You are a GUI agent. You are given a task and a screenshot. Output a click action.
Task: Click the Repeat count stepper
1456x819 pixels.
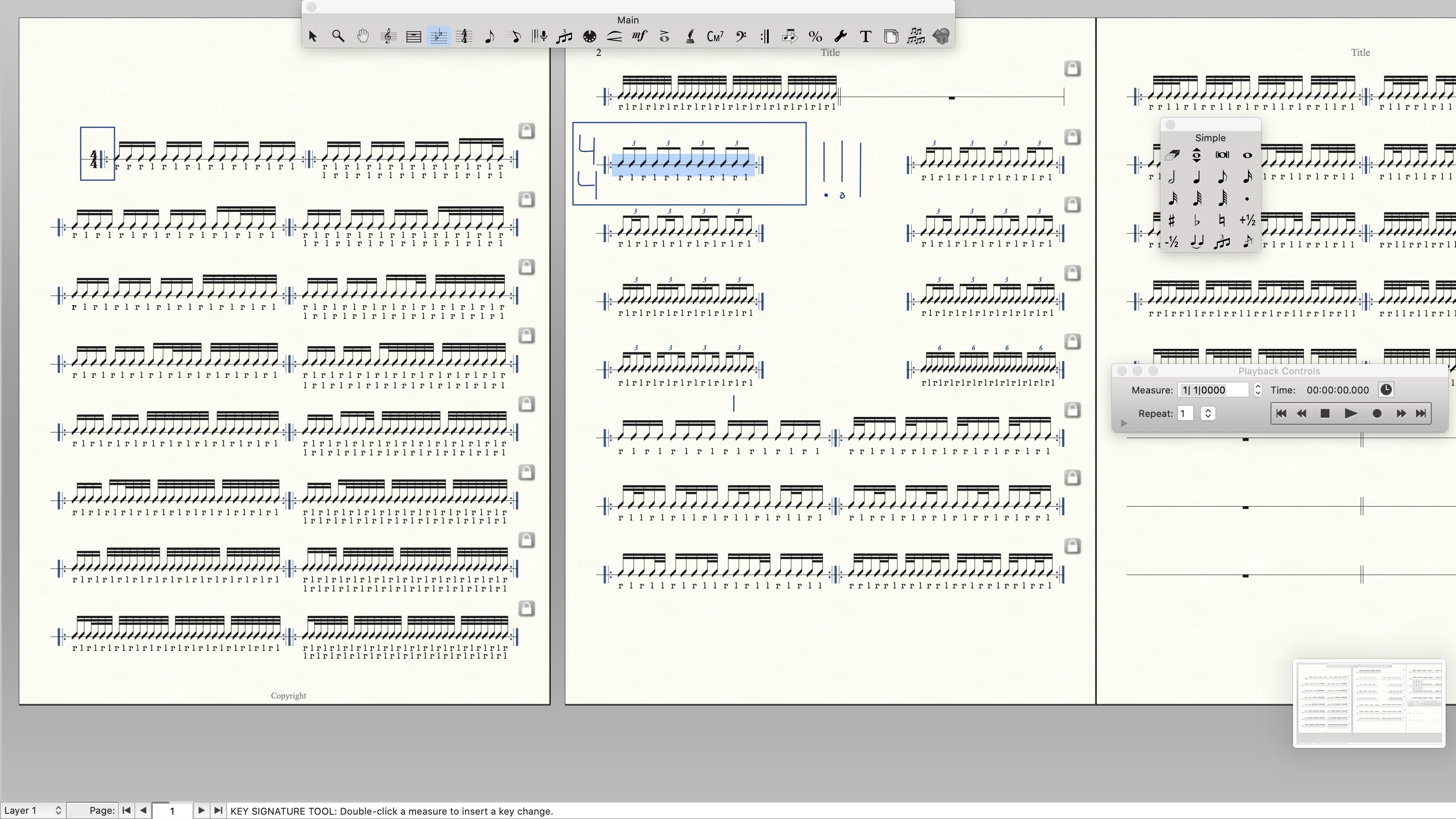tap(1208, 414)
